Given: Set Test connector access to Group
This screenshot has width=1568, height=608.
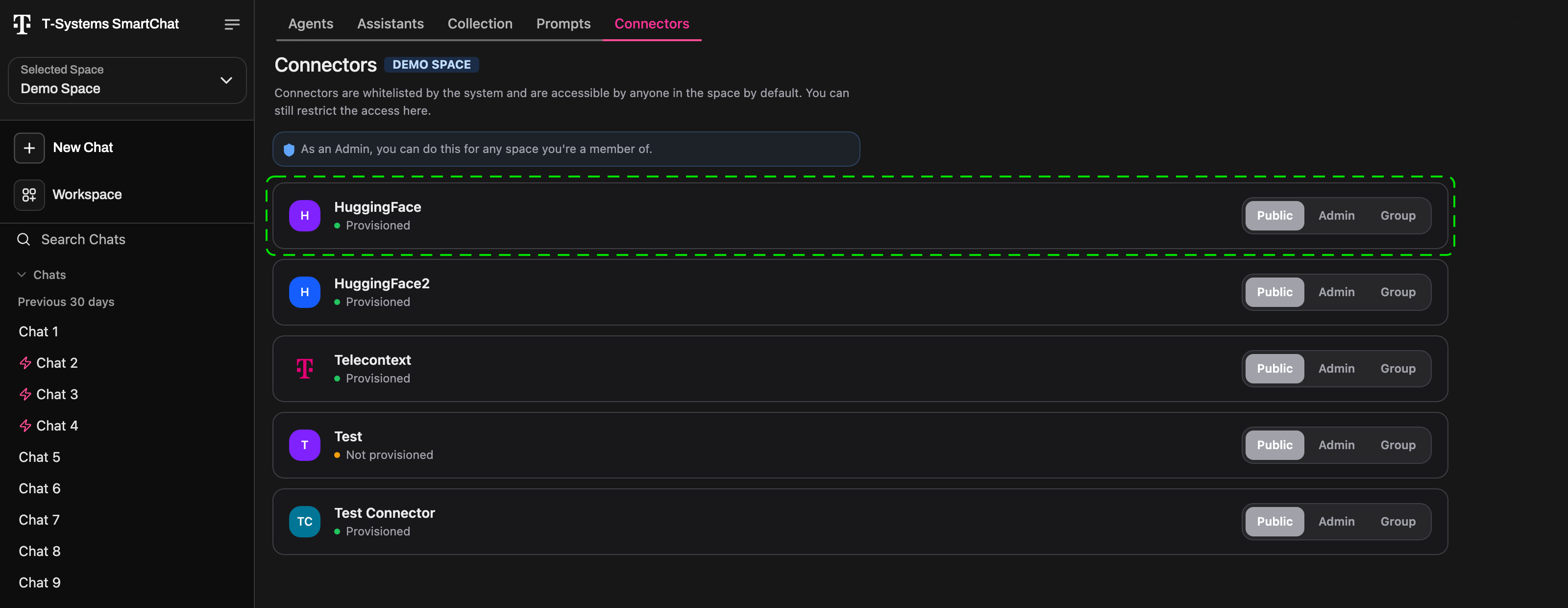Looking at the screenshot, I should (x=1397, y=445).
